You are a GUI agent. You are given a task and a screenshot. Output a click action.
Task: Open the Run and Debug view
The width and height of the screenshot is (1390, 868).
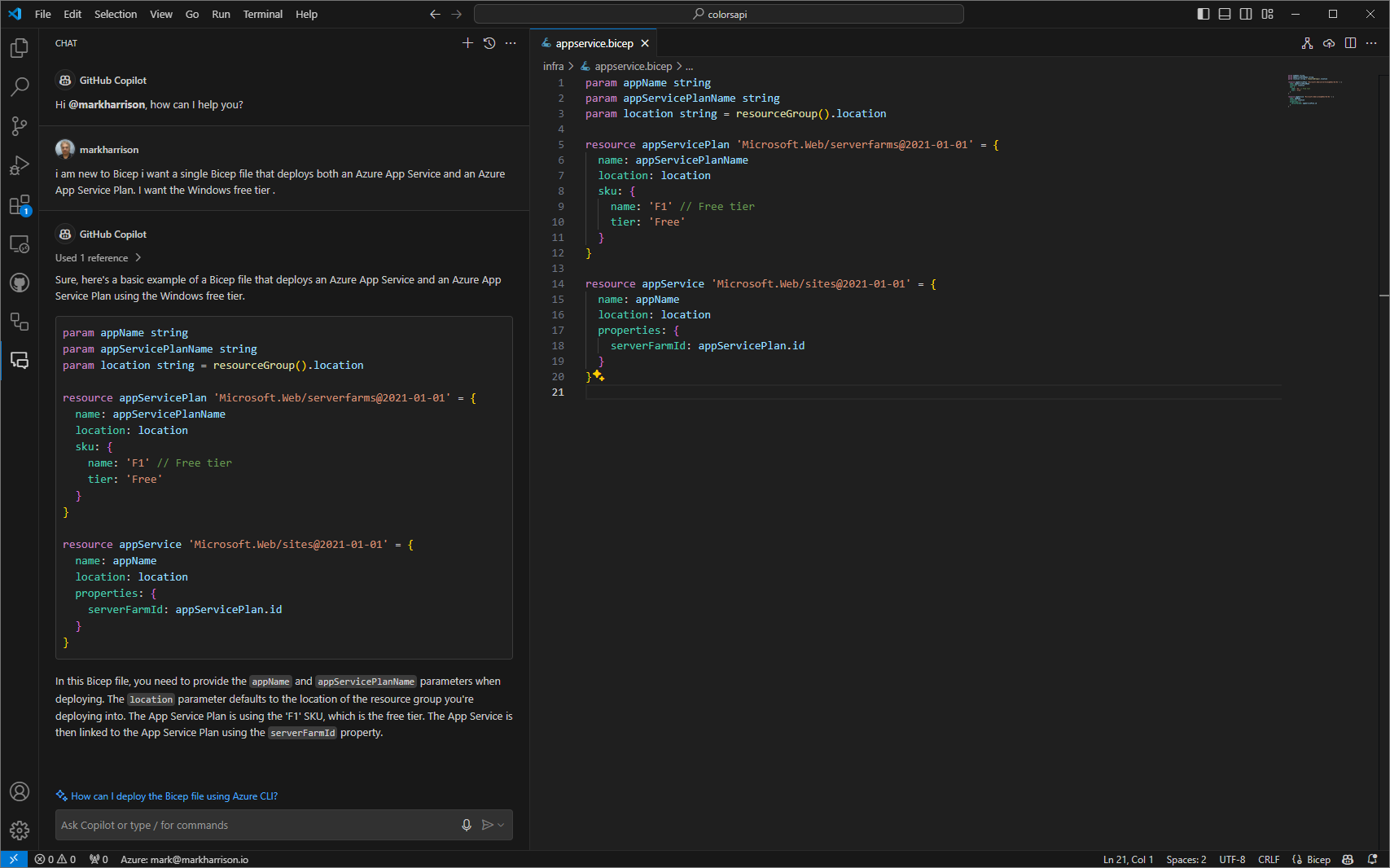coord(20,165)
